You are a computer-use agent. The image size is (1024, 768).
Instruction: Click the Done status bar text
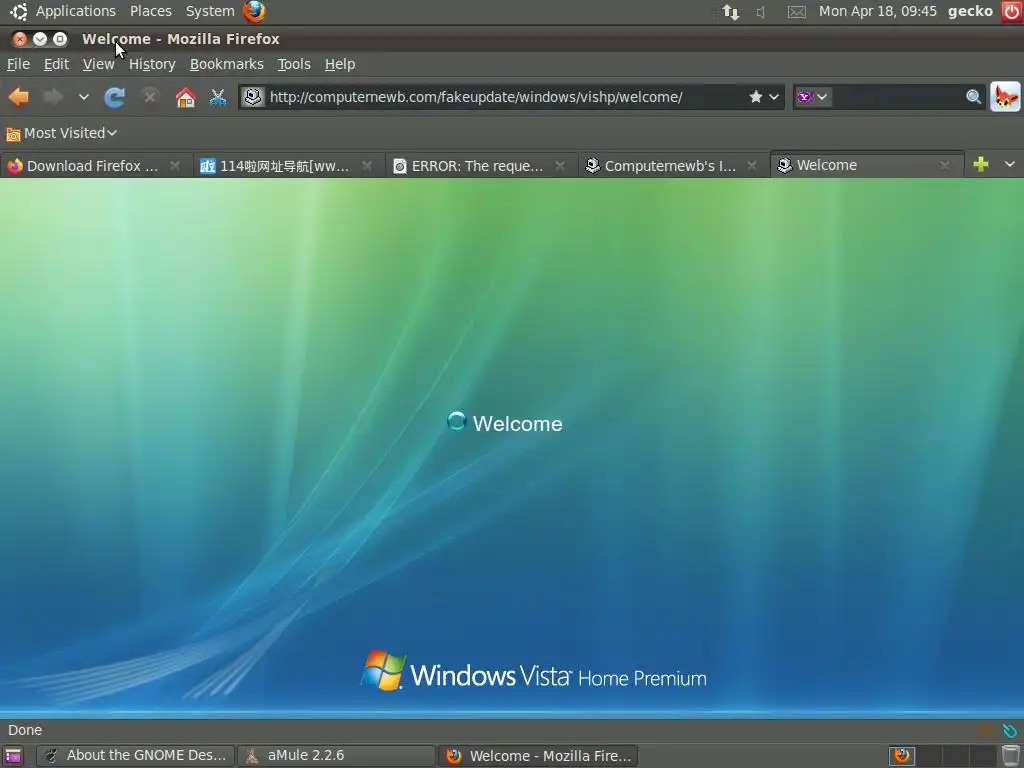tap(25, 730)
